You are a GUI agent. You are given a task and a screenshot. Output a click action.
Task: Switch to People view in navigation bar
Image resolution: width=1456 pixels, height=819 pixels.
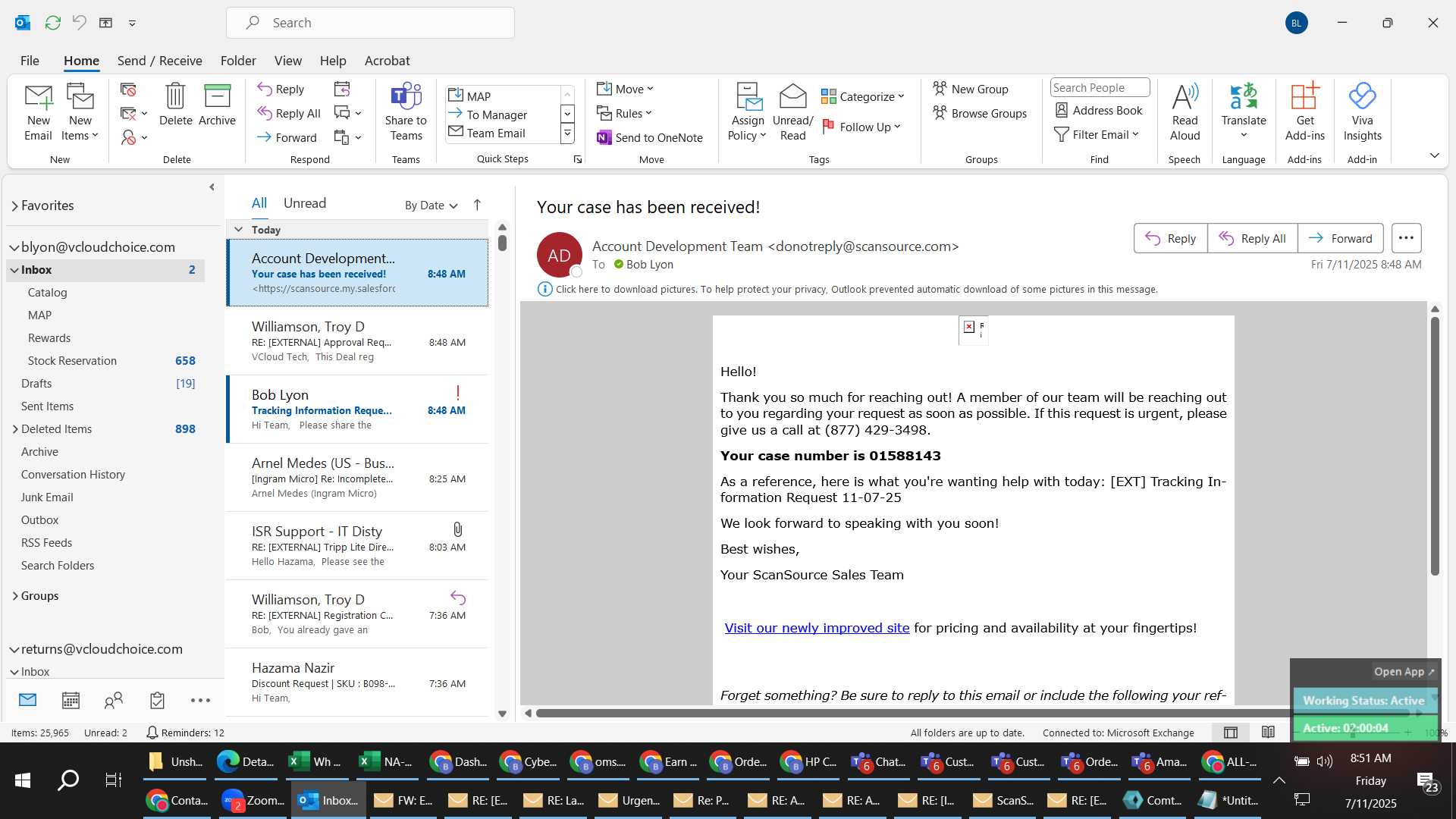tap(114, 701)
